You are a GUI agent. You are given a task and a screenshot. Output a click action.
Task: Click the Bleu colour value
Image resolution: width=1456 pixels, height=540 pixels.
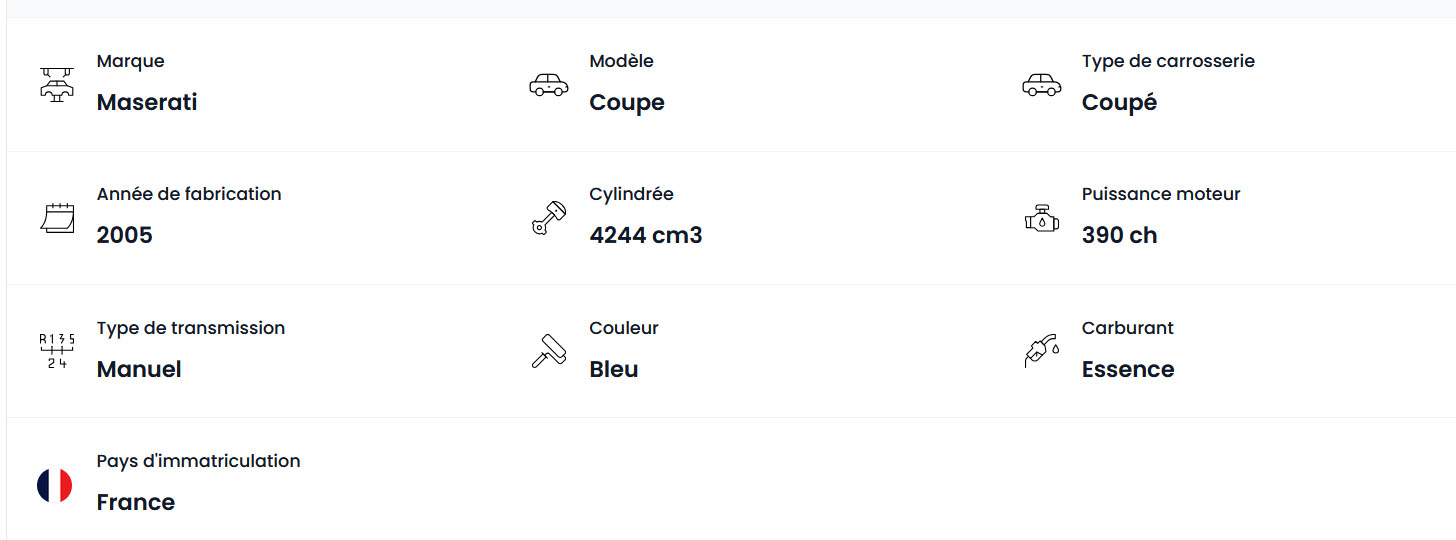[x=614, y=369]
